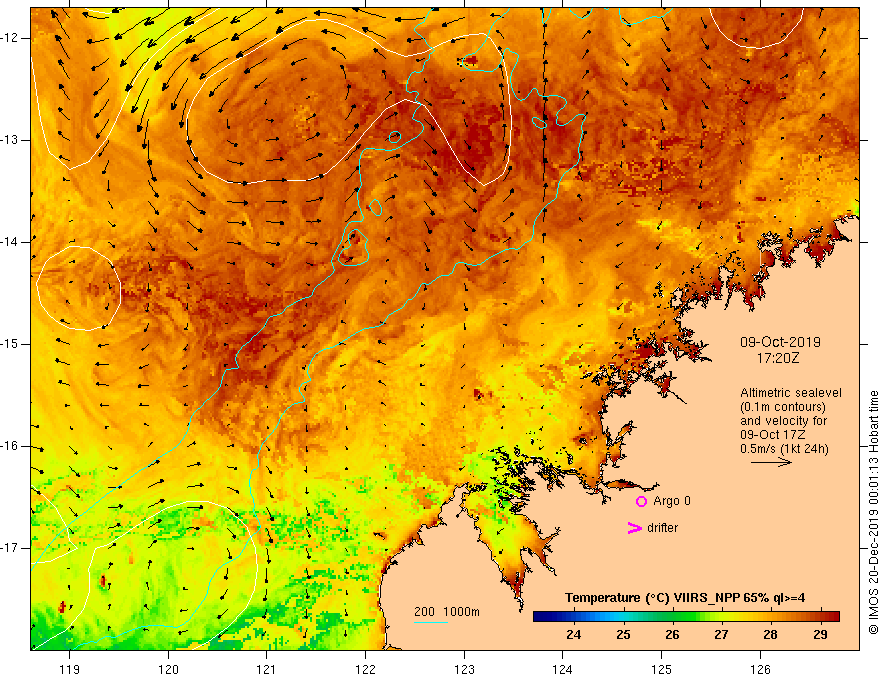Click the colorbar value 28
This screenshot has height=680, width=880.
point(771,635)
